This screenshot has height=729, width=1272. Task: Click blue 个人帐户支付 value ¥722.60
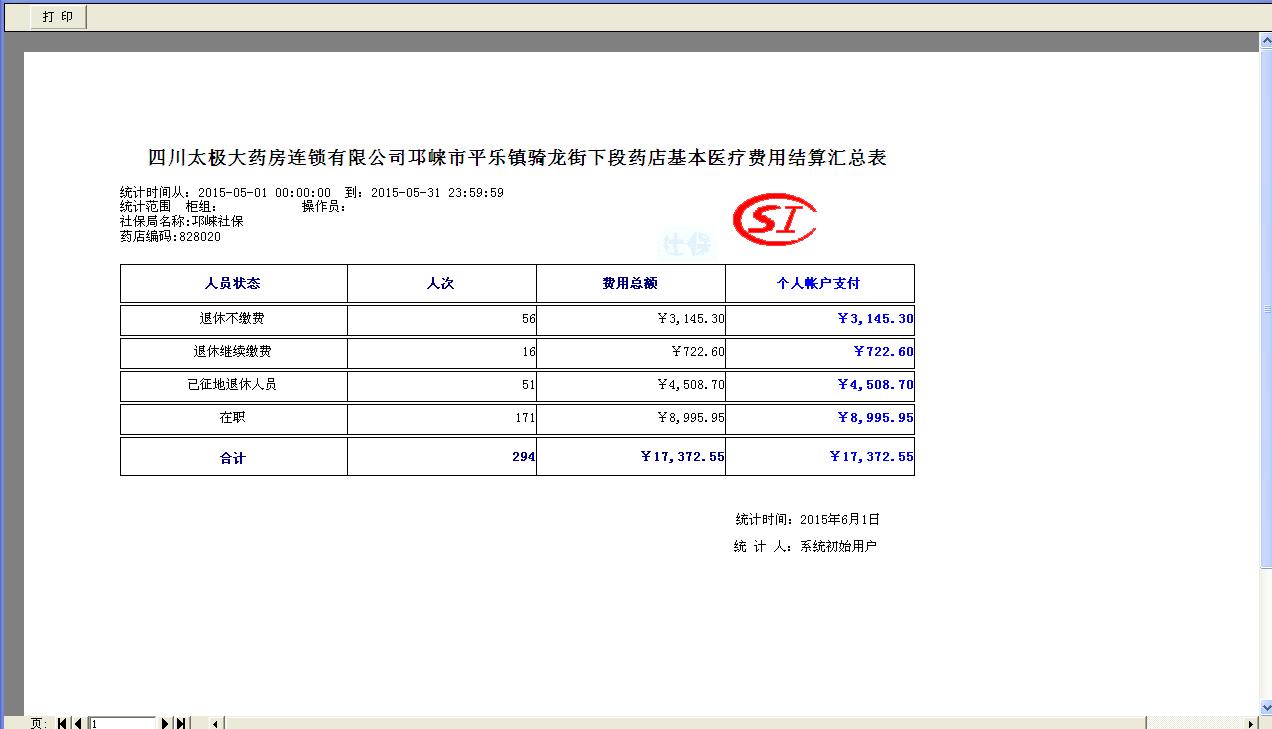point(883,353)
